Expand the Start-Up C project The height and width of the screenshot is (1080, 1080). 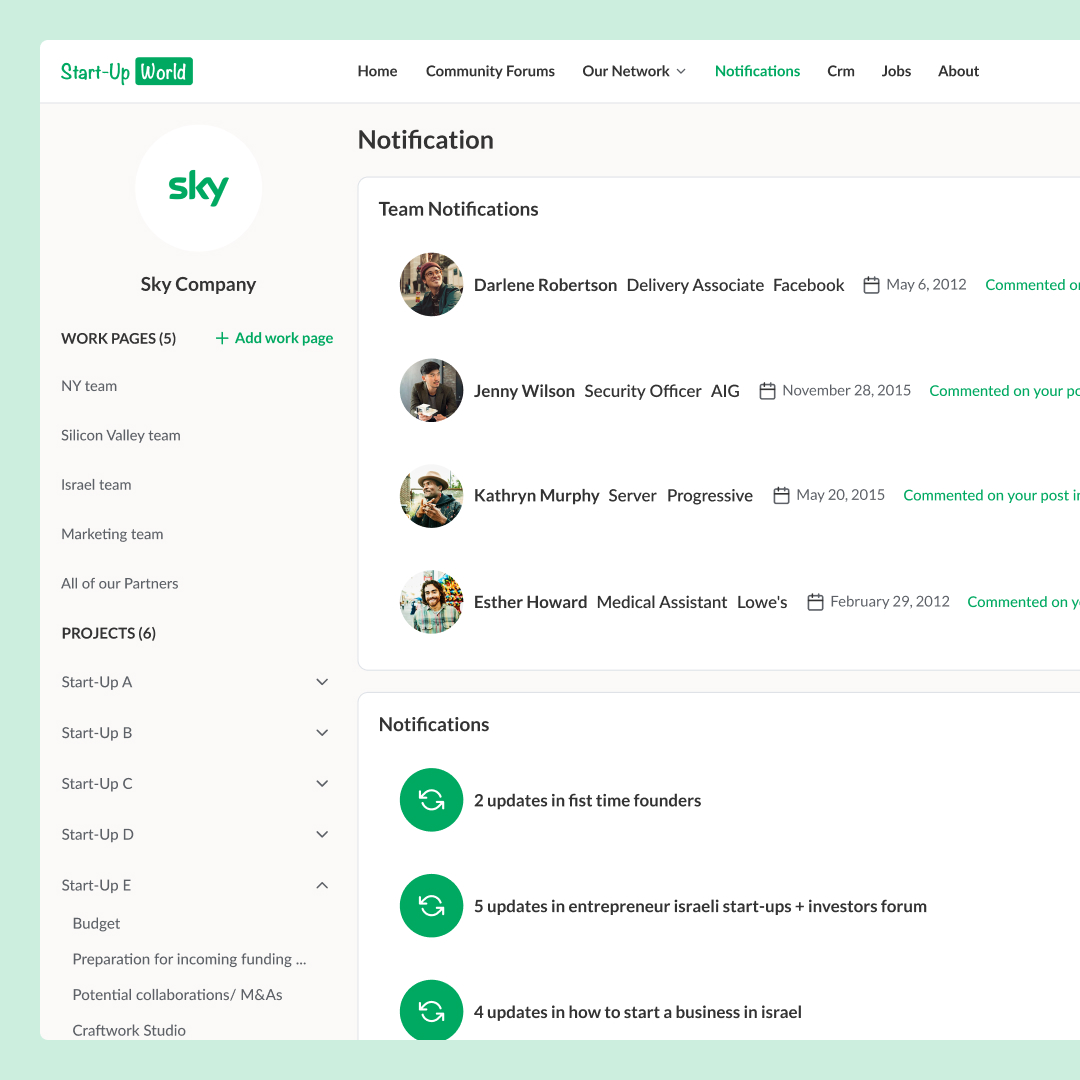(322, 784)
